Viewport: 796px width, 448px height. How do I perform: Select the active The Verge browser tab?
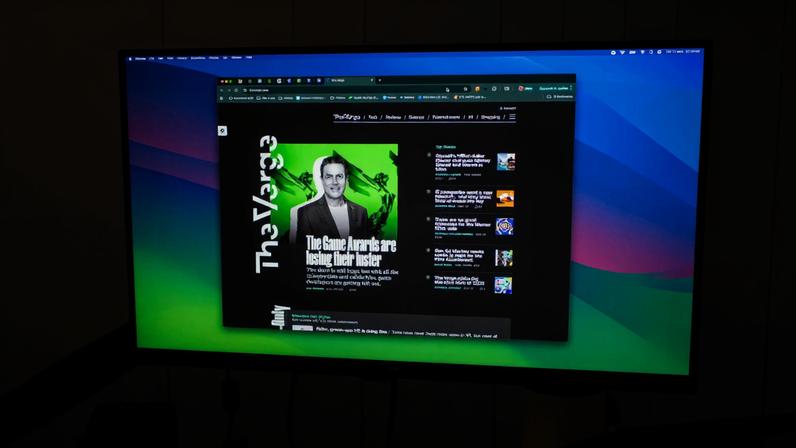(349, 80)
